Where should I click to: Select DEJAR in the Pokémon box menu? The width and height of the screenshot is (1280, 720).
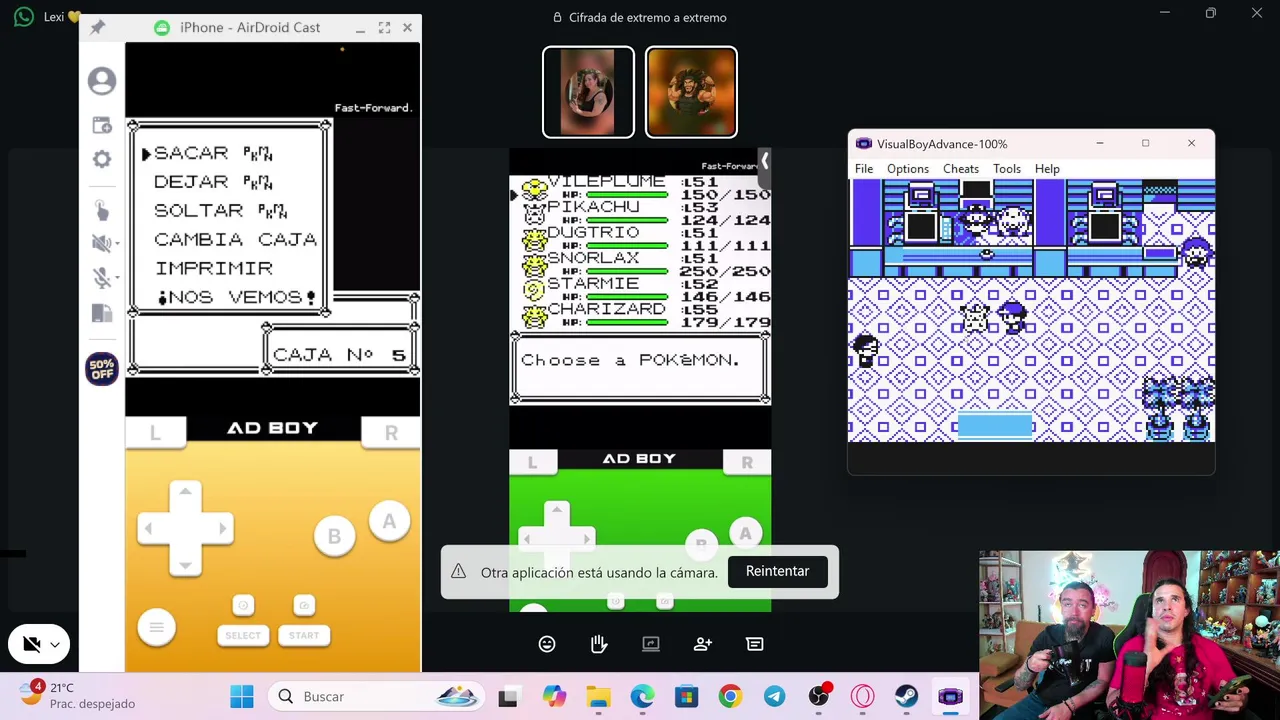213,182
